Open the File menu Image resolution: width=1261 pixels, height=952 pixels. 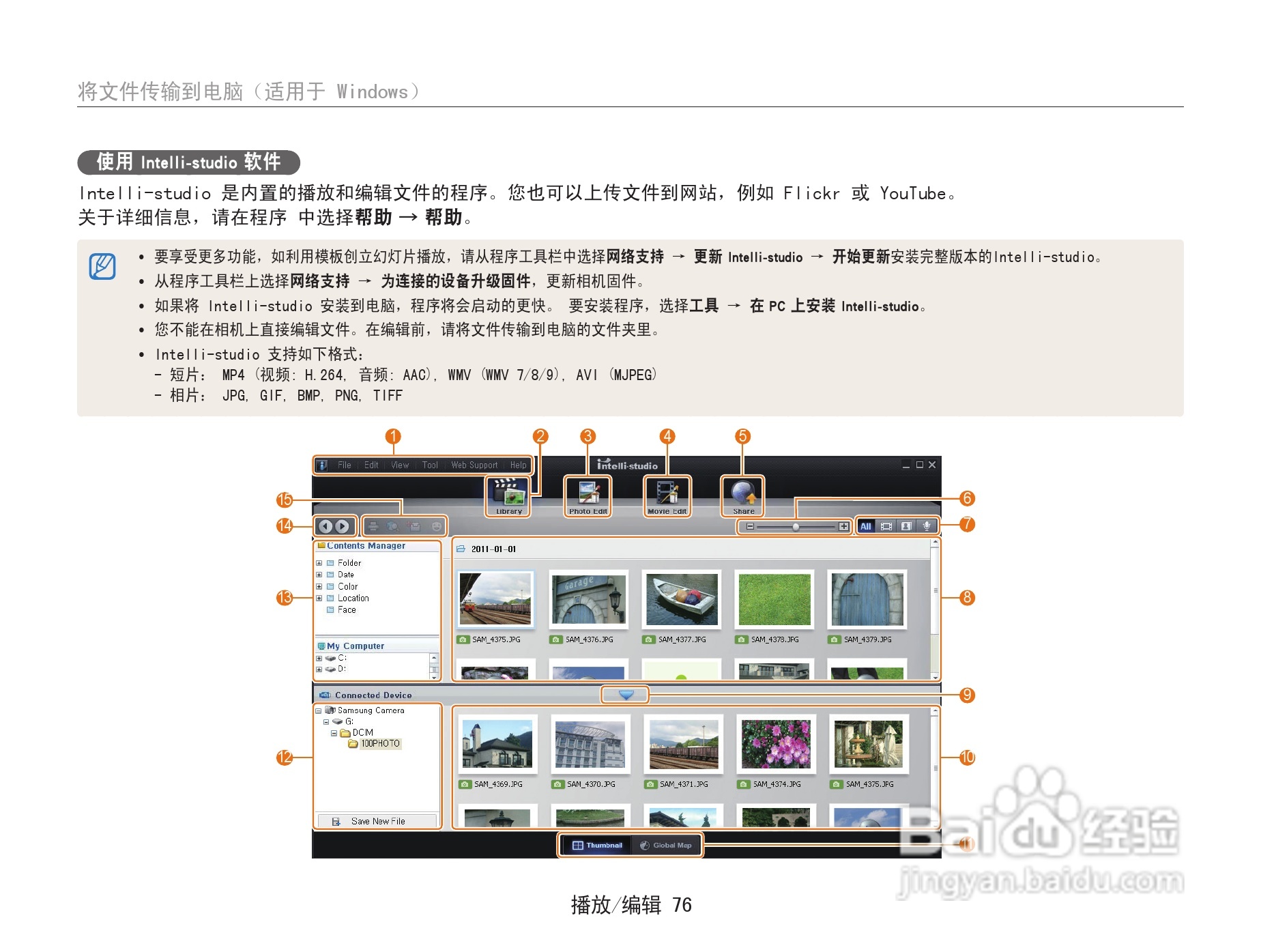coord(345,465)
